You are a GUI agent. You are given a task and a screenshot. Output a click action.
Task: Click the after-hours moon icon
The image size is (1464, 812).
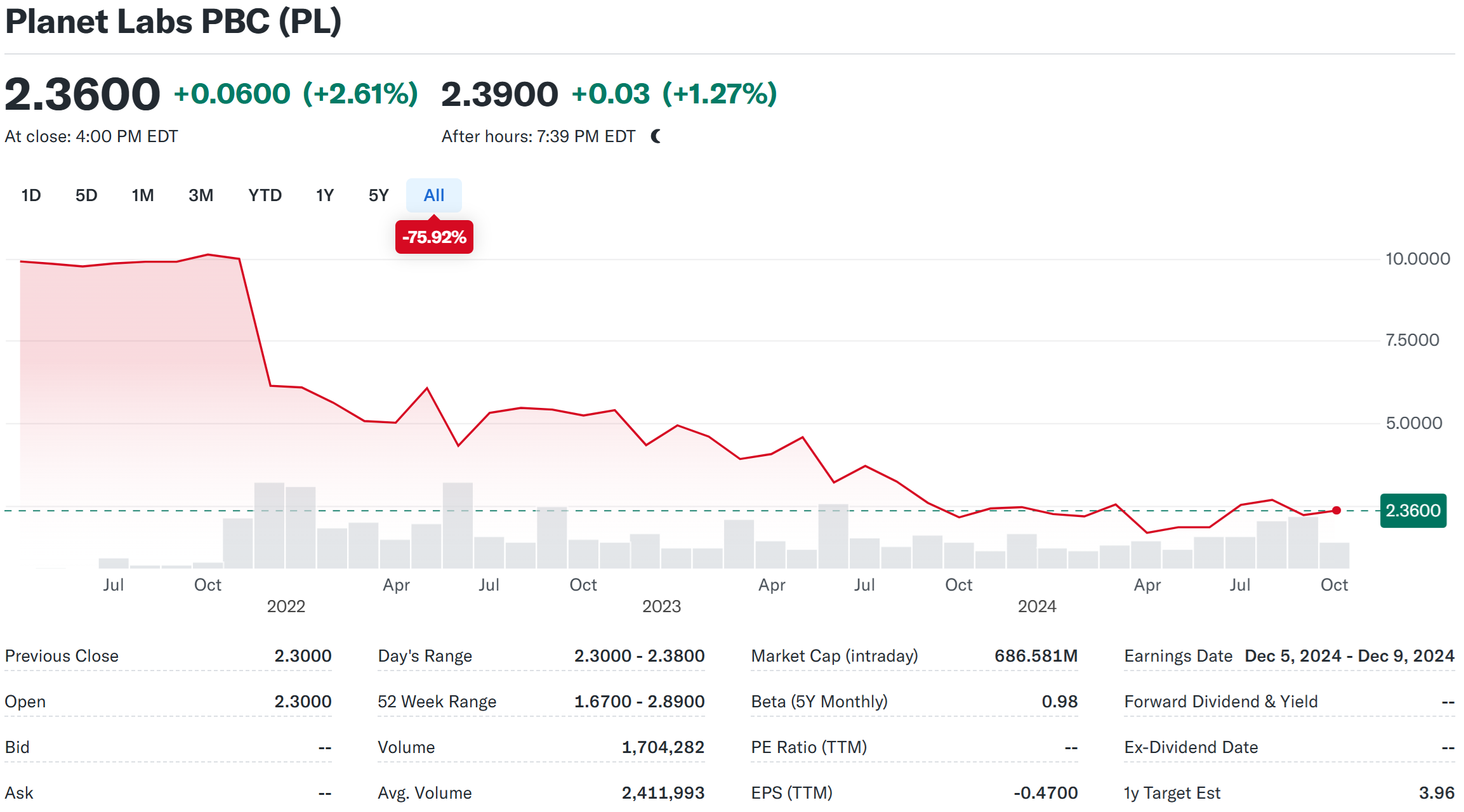click(656, 136)
